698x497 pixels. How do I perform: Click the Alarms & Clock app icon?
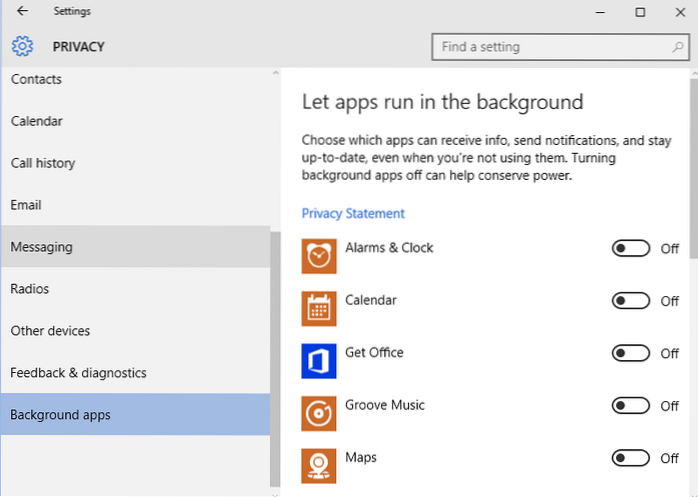pos(319,256)
